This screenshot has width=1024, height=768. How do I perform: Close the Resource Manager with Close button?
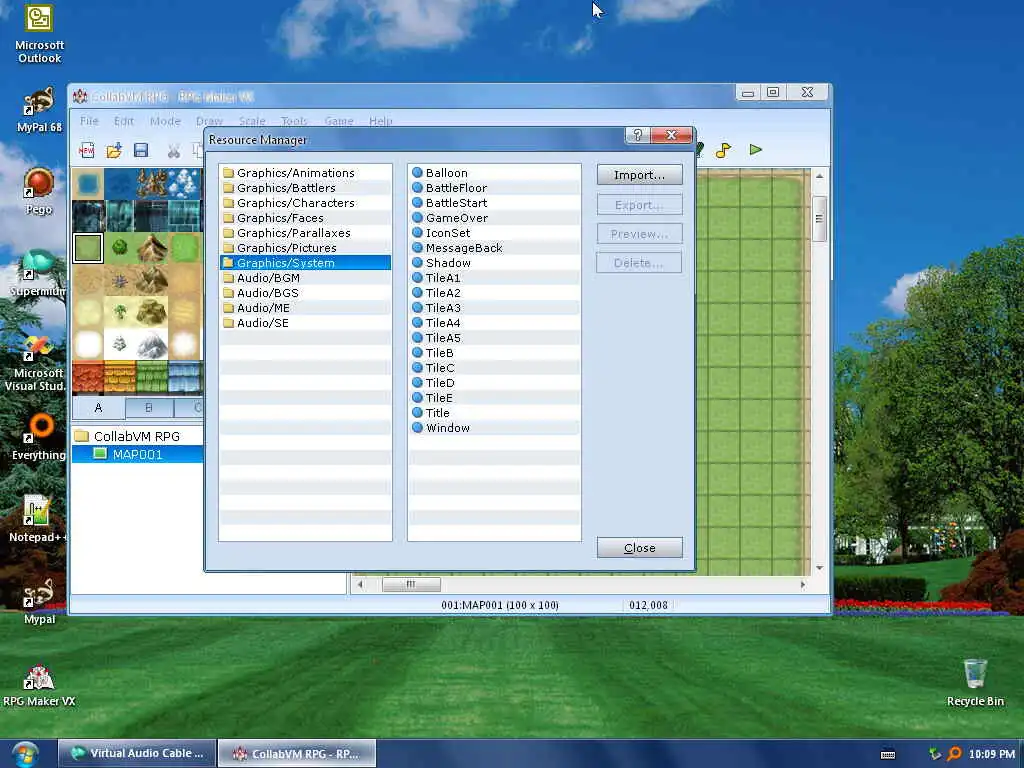coord(639,548)
